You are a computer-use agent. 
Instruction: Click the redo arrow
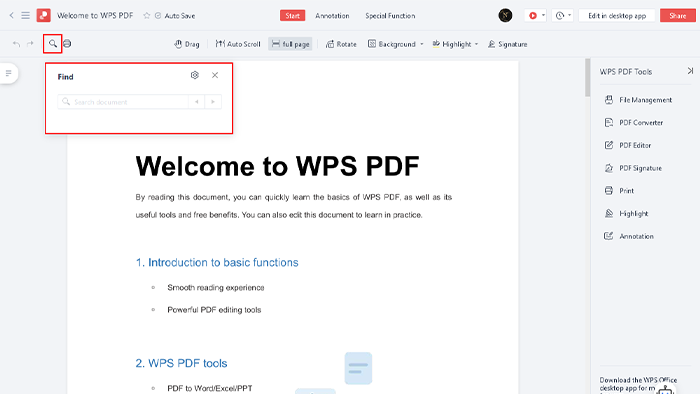pyautogui.click(x=30, y=44)
